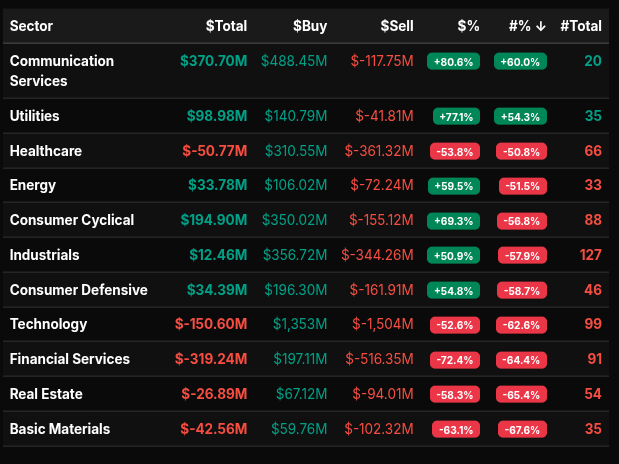Select the Utilities sector name

tap(35, 116)
